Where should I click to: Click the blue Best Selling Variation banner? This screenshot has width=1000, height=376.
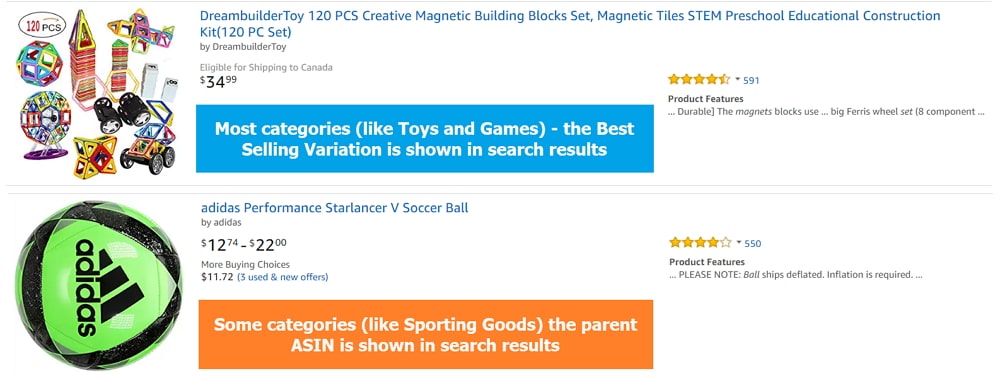click(425, 138)
